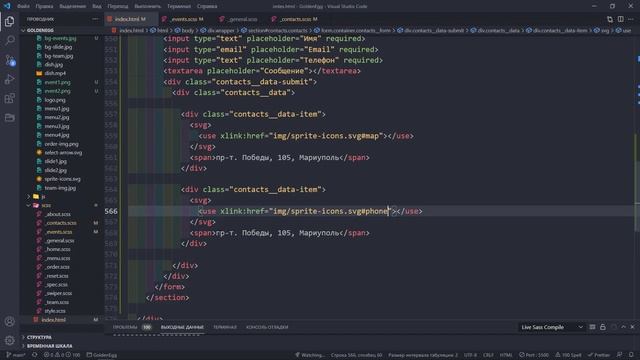Click line number 566 in gutter
This screenshot has width=640, height=360.
click(111, 211)
